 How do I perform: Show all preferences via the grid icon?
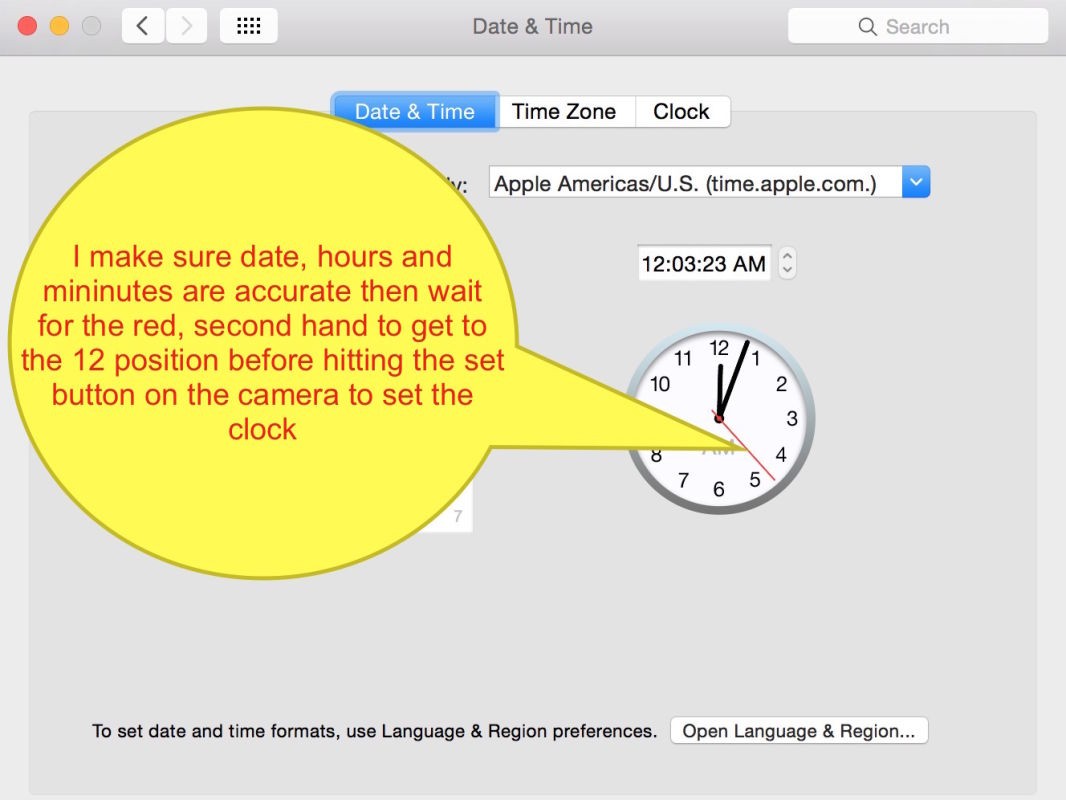[x=248, y=26]
